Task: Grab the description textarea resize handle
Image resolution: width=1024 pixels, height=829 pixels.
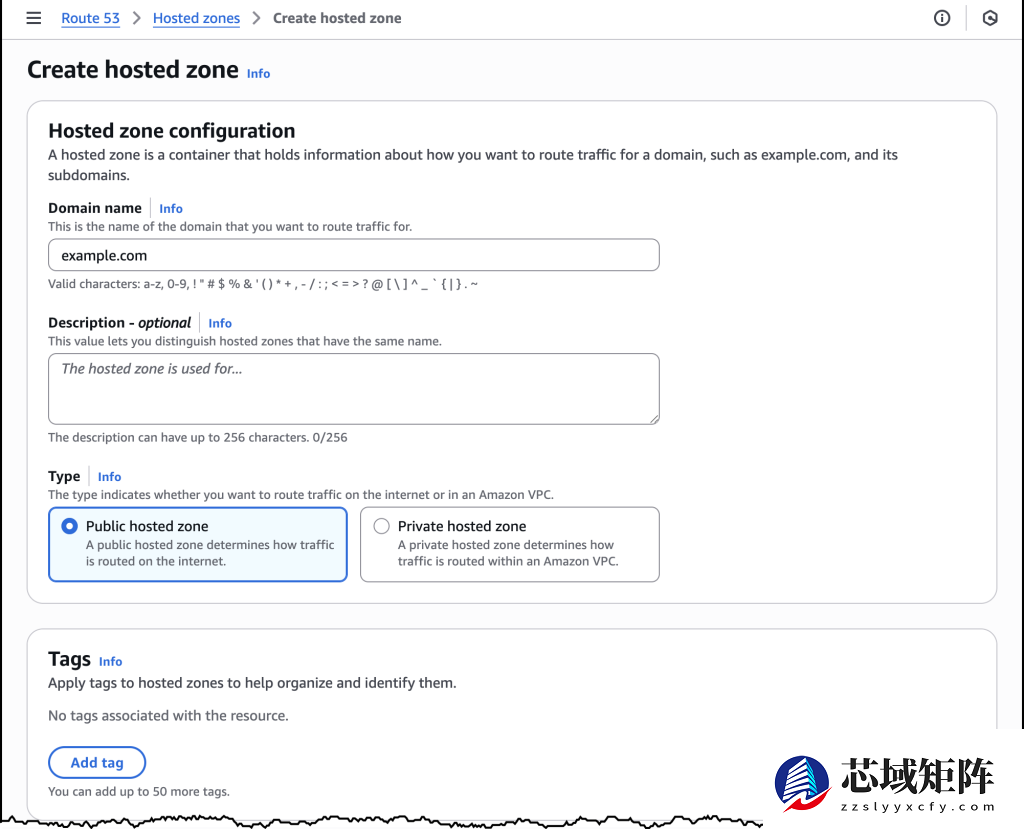Action: point(654,418)
